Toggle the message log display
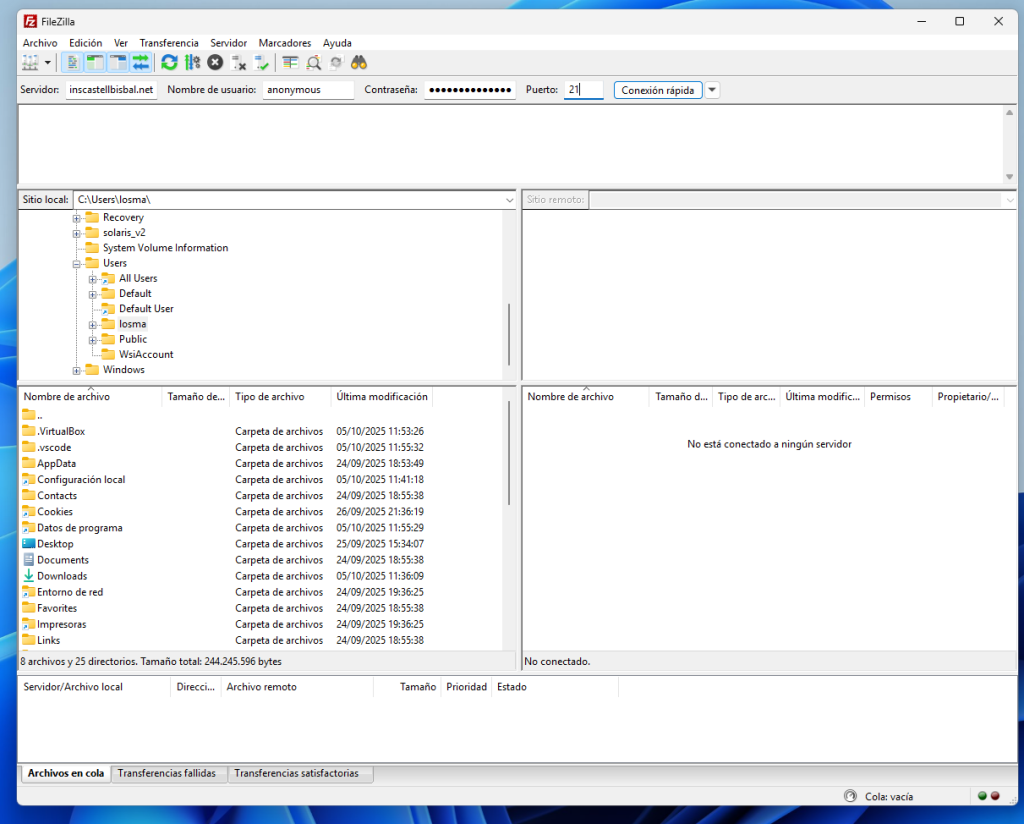 click(73, 63)
